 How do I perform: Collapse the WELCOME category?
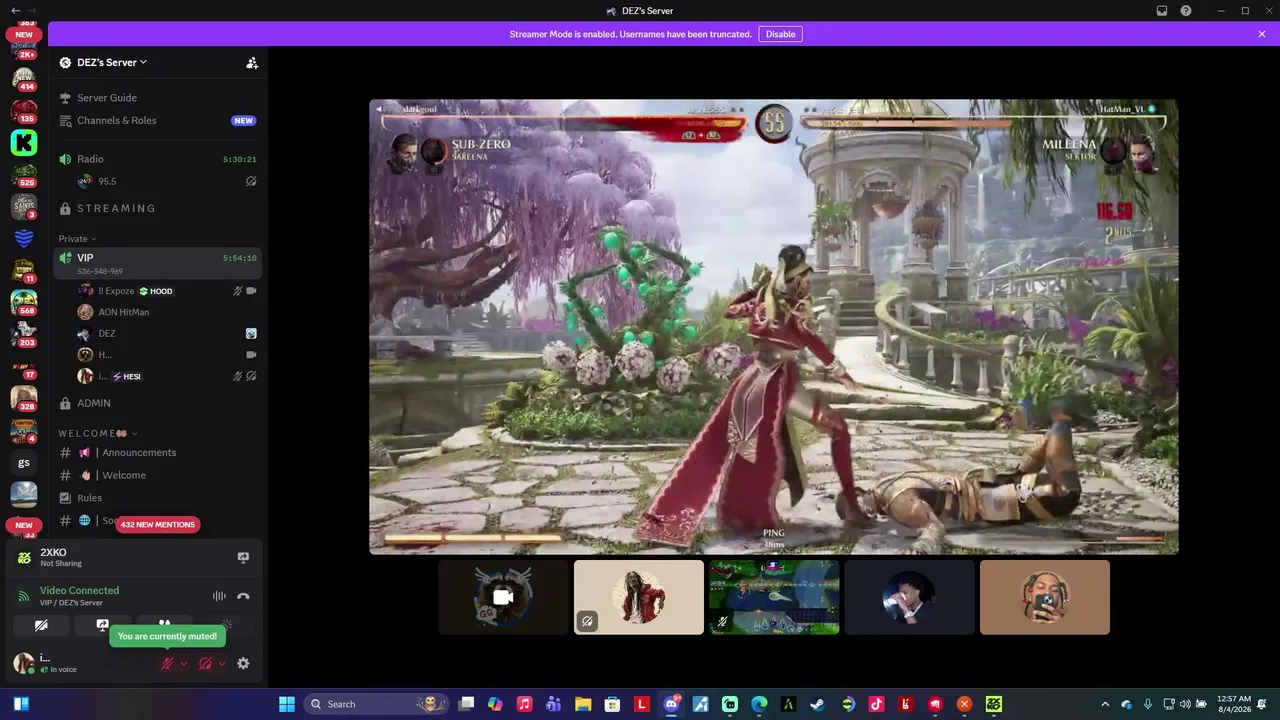(97, 433)
